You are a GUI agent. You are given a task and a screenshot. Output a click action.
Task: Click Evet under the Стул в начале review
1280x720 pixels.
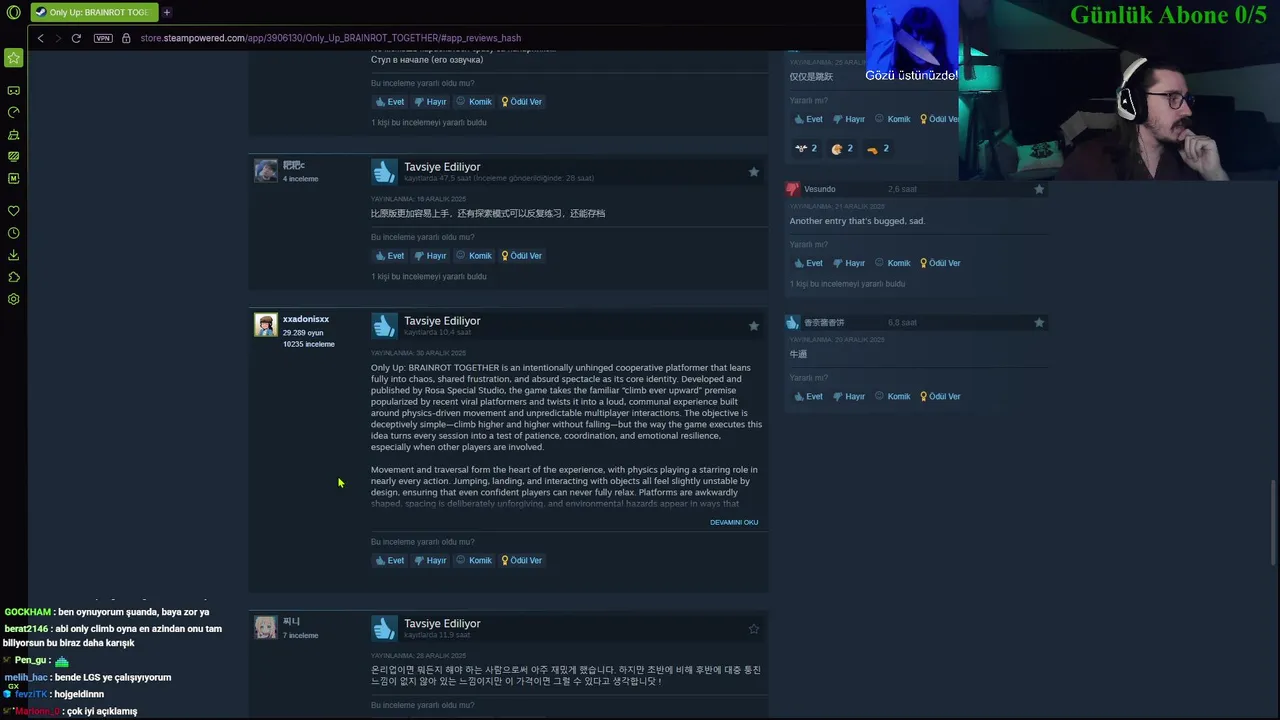point(389,102)
